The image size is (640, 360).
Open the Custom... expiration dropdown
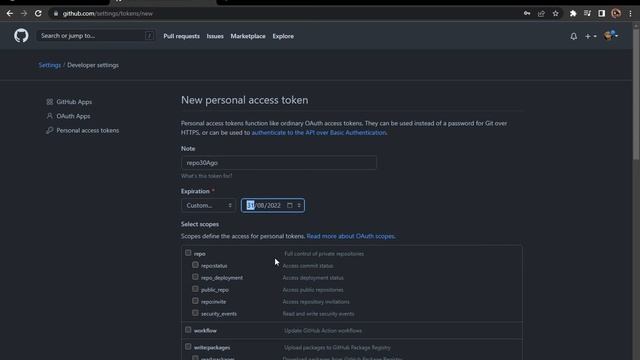(x=208, y=205)
